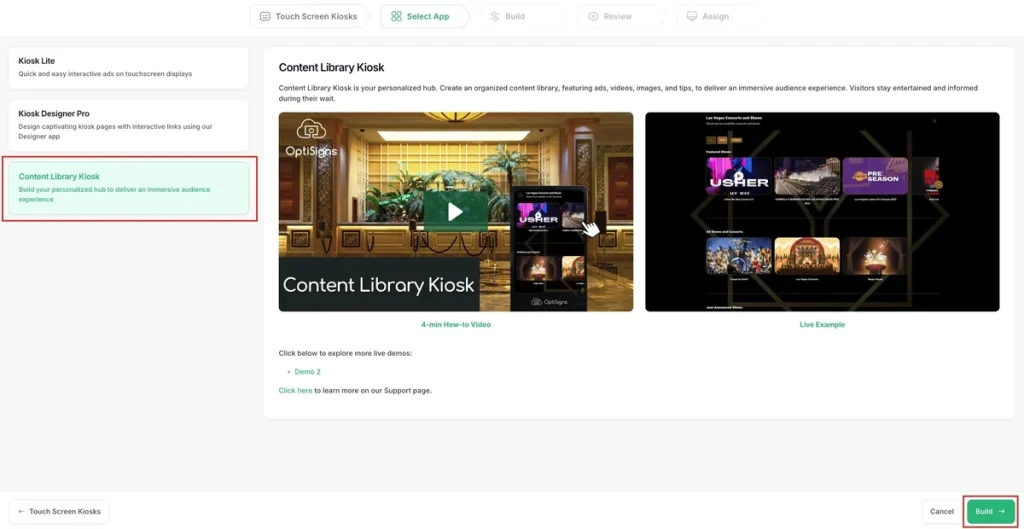1024x529 pixels.
Task: Open the Demo 2 live demo link
Action: pos(307,371)
